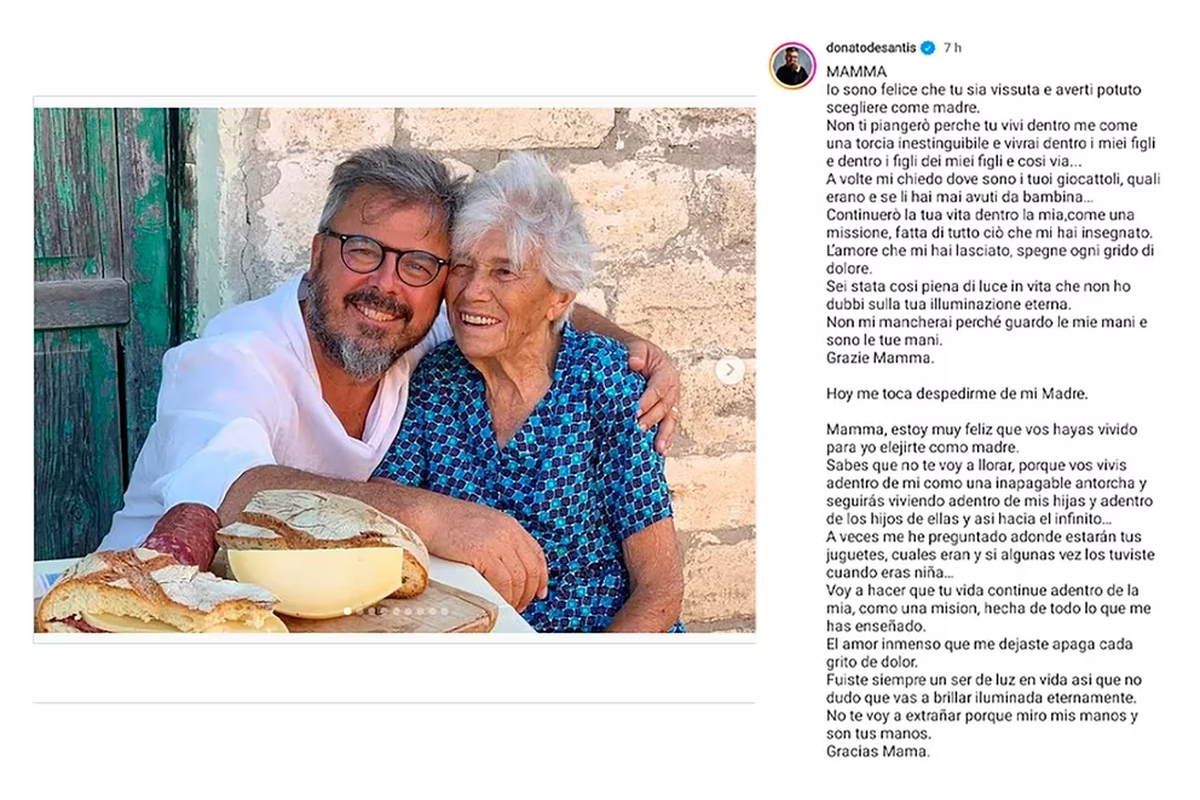This screenshot has height=800, width=1200.
Task: Click the donatodesantis username link
Action: tap(871, 47)
